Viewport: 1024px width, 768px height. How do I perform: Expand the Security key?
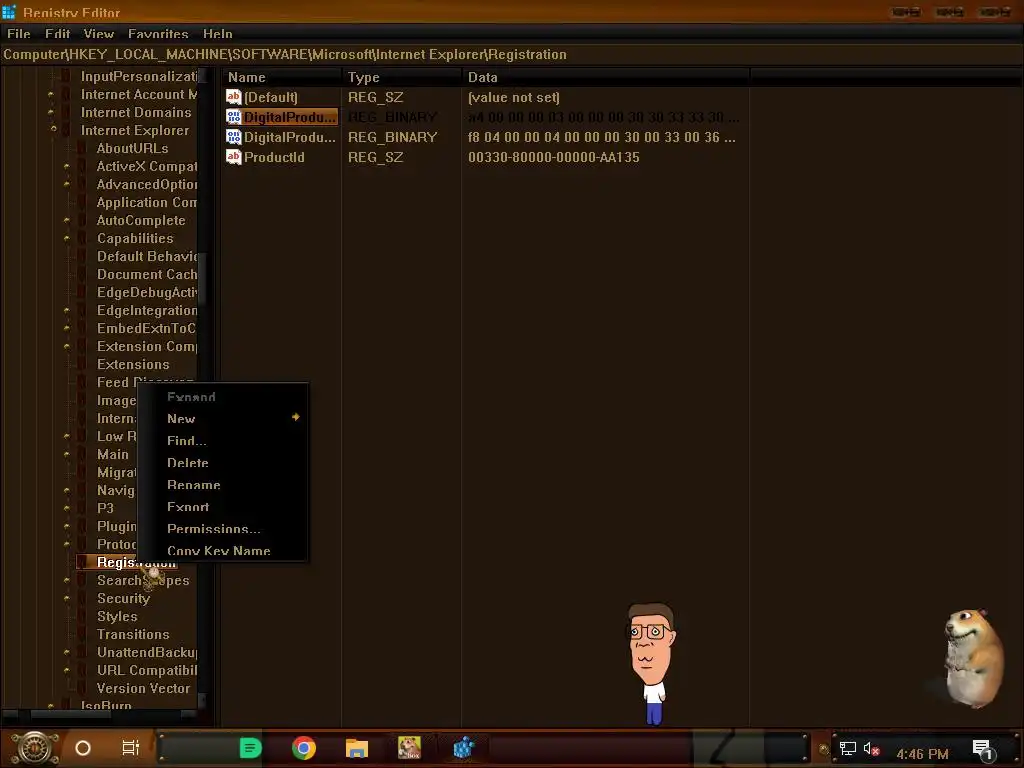tap(67, 598)
